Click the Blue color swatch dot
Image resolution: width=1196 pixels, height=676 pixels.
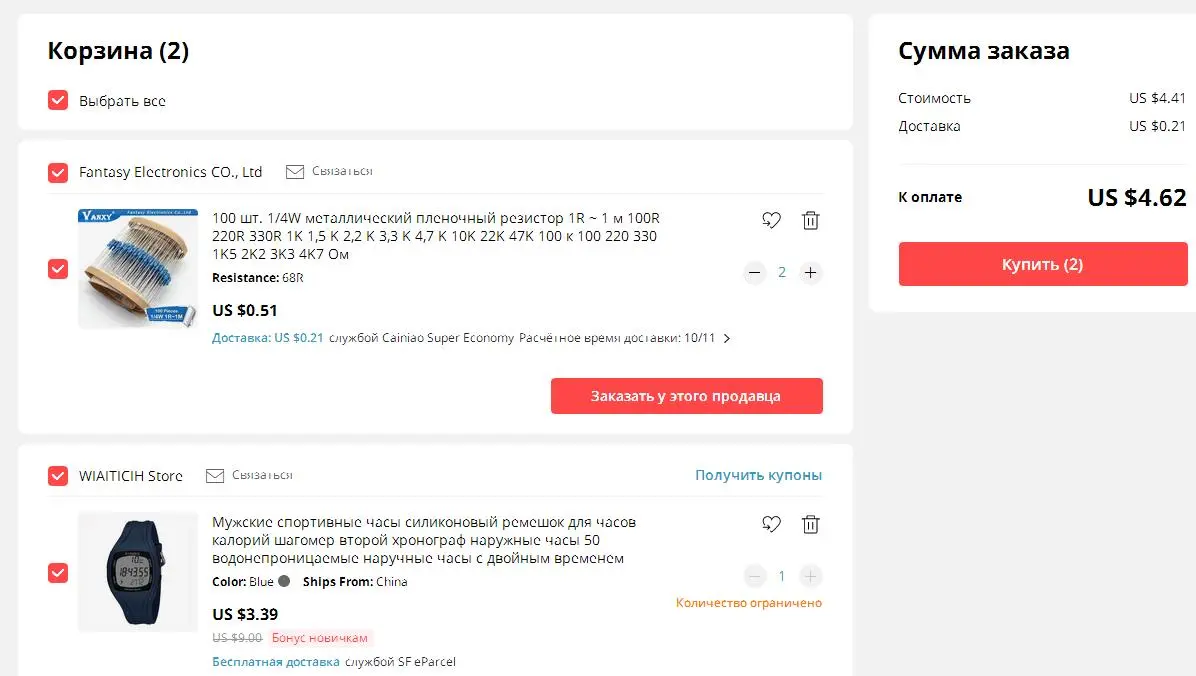click(x=285, y=581)
